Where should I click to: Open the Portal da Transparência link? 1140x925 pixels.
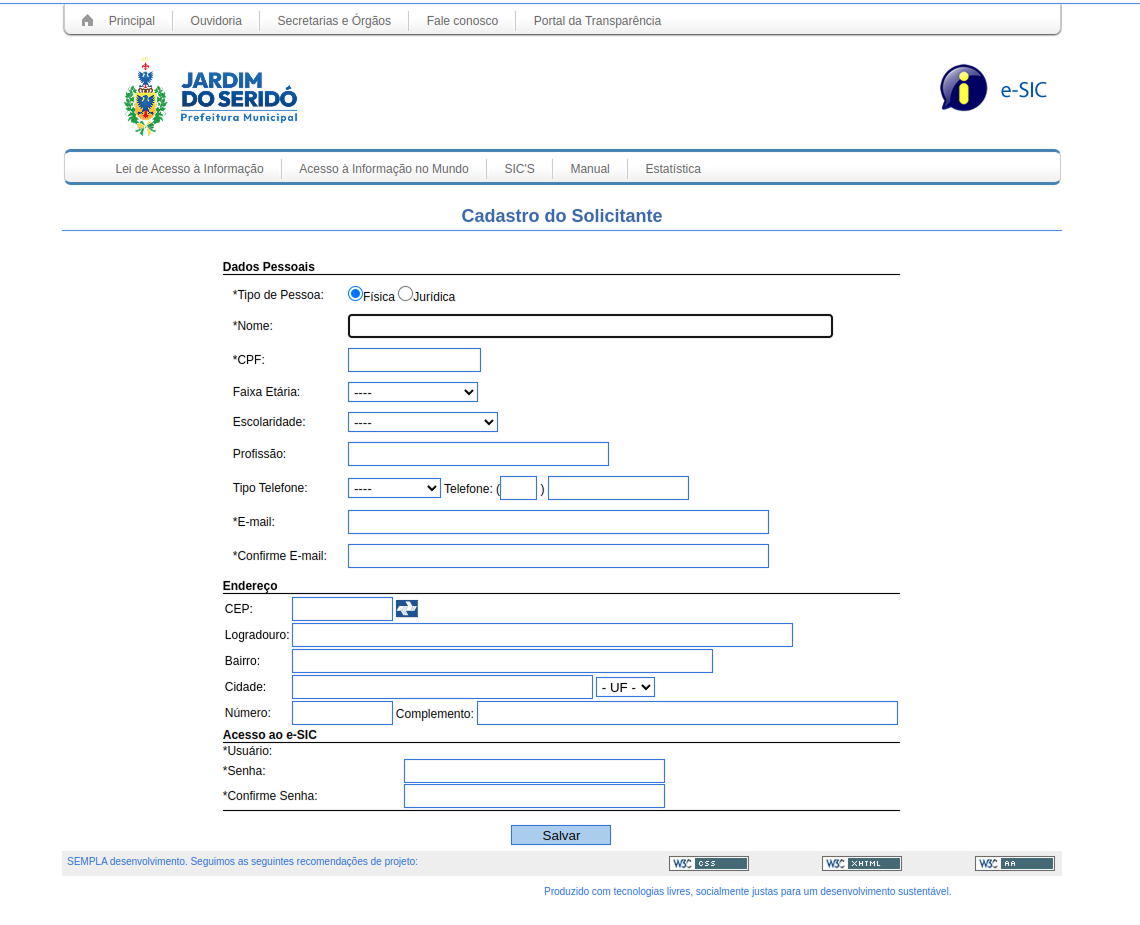pyautogui.click(x=597, y=21)
